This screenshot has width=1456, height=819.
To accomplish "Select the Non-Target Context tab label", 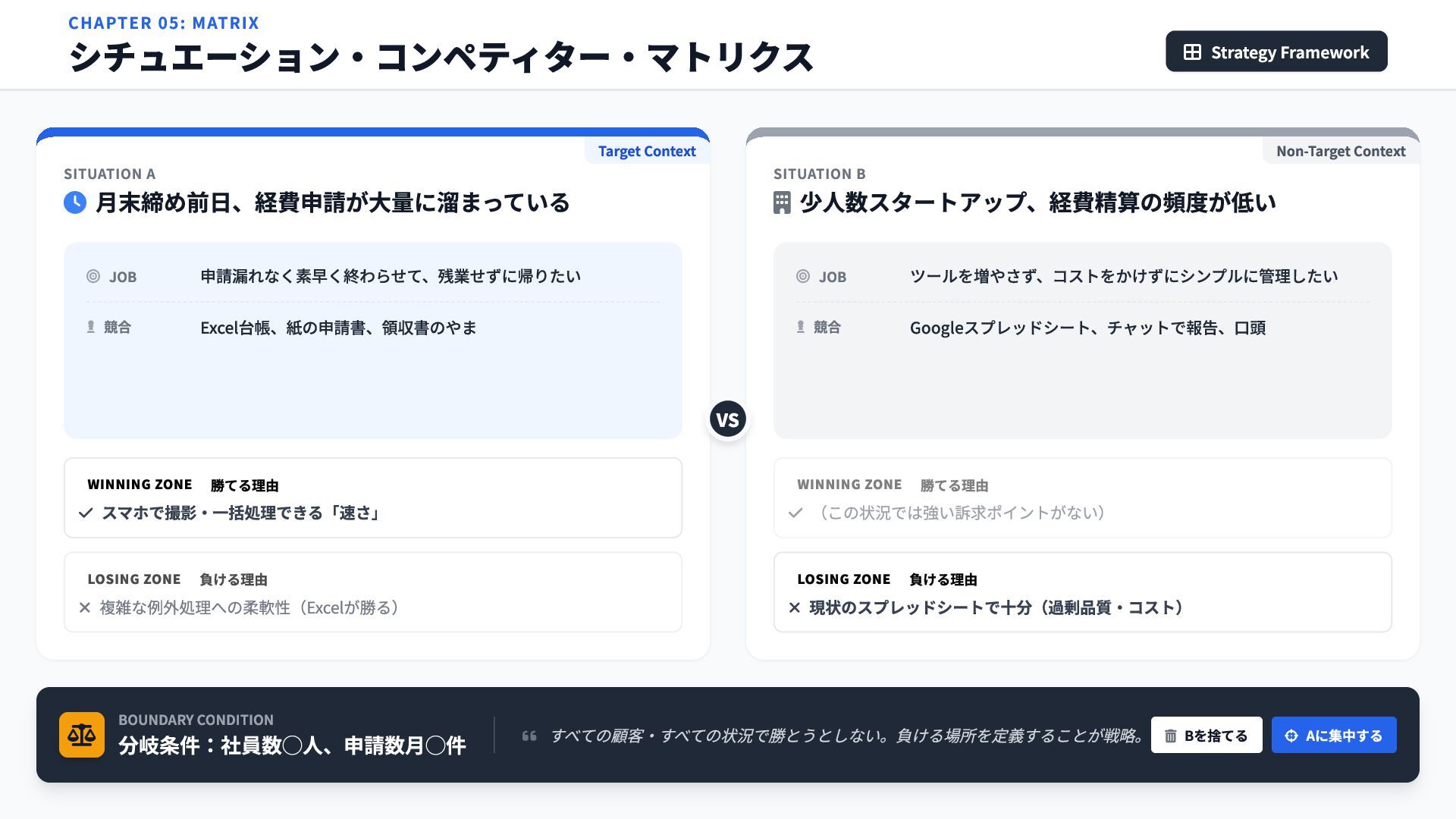I will [1340, 151].
